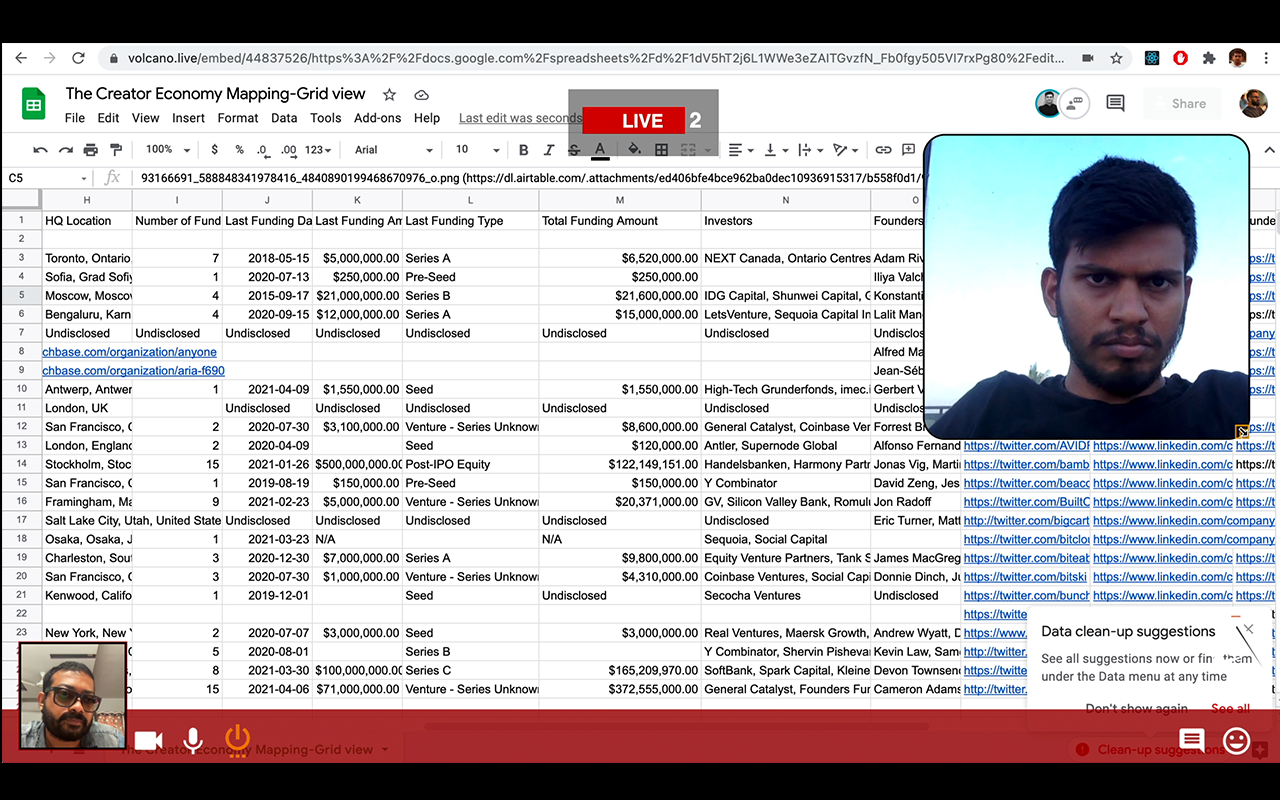1280x800 pixels.
Task: Select the Investors column header cell
Action: [x=786, y=220]
